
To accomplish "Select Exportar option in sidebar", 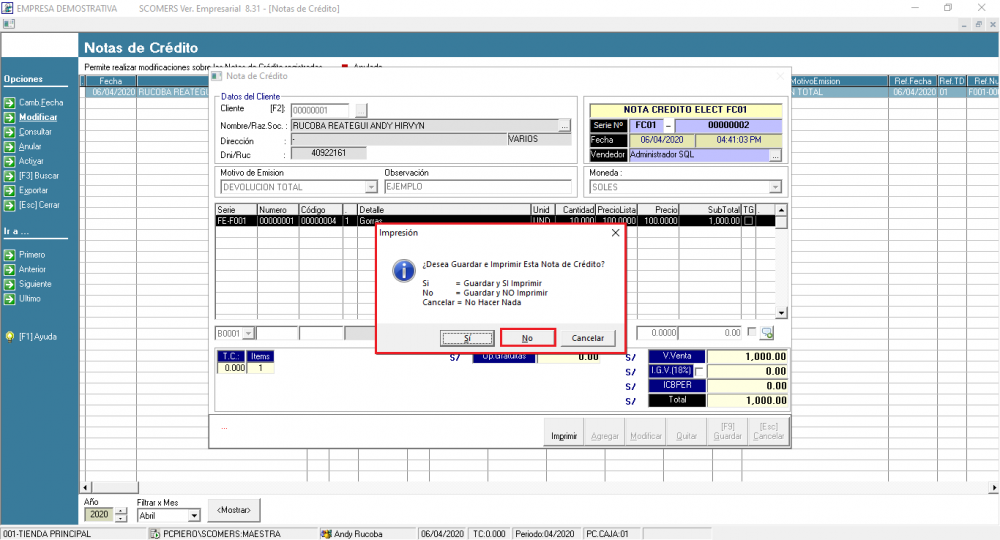I will [33, 191].
